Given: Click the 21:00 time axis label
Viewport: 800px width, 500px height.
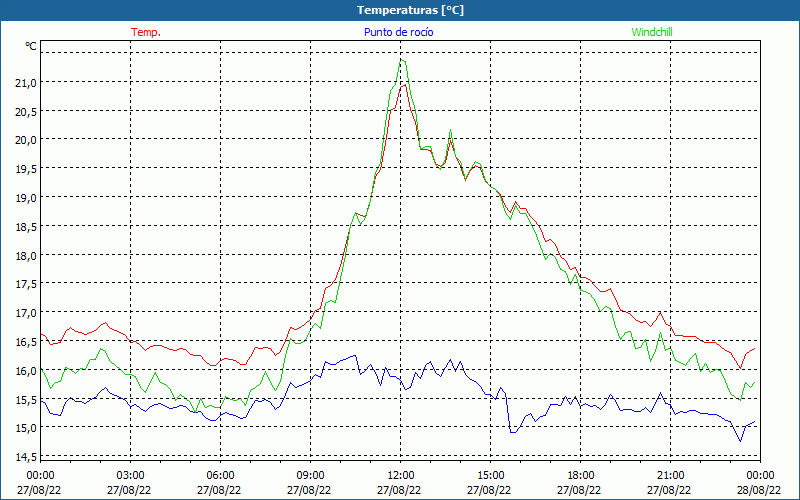Looking at the screenshot, I should coord(670,476).
